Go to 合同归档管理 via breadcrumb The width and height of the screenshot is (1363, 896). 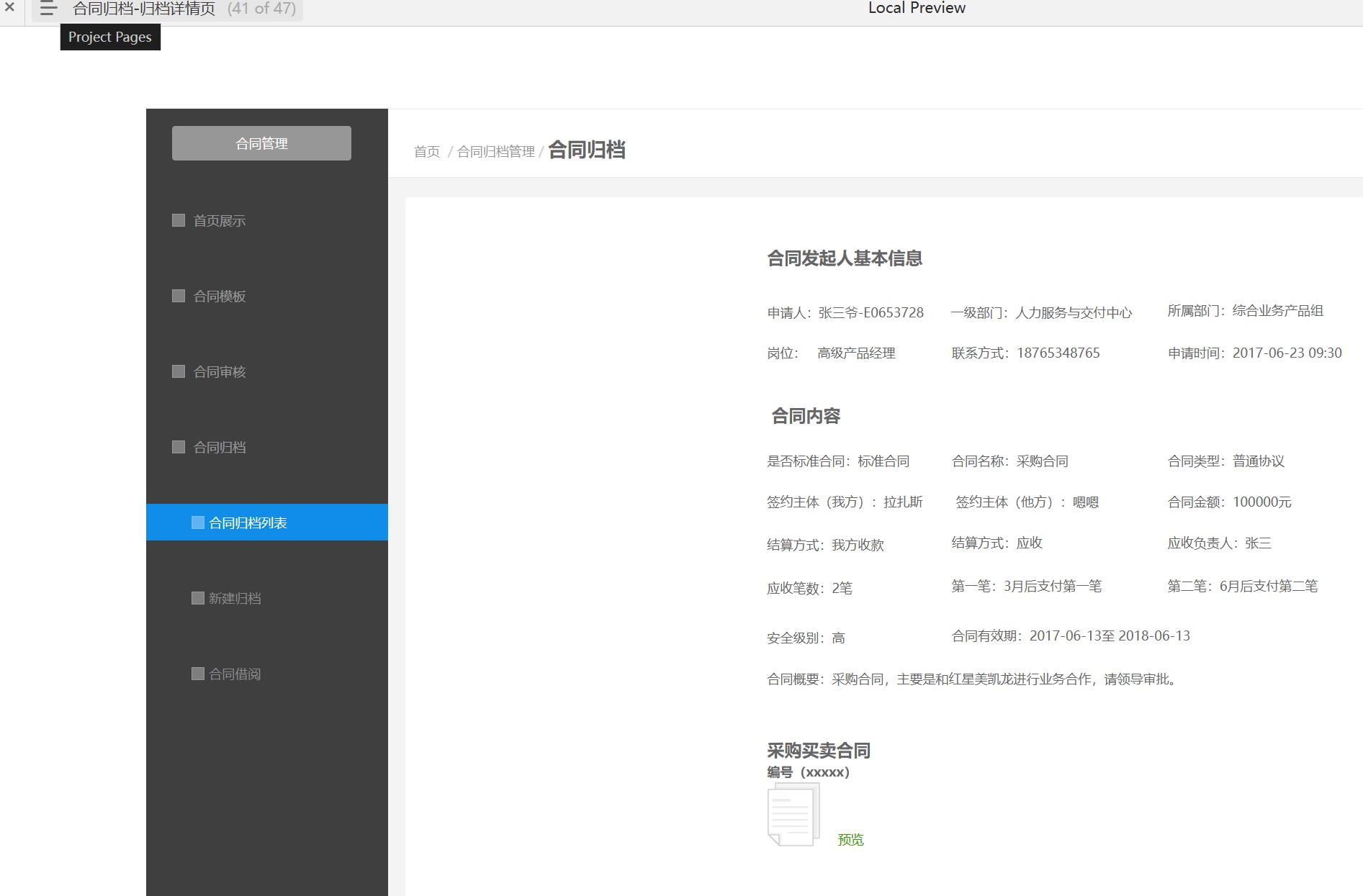pyautogui.click(x=496, y=152)
